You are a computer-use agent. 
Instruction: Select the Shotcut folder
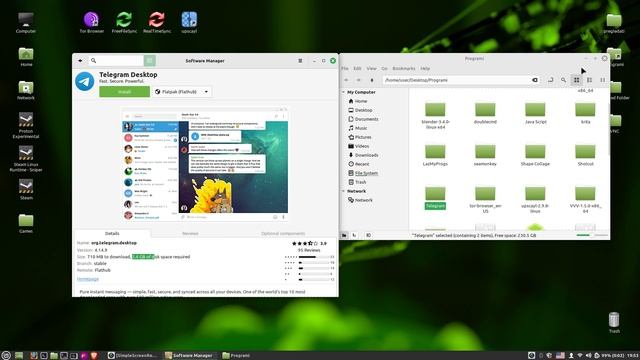point(585,156)
